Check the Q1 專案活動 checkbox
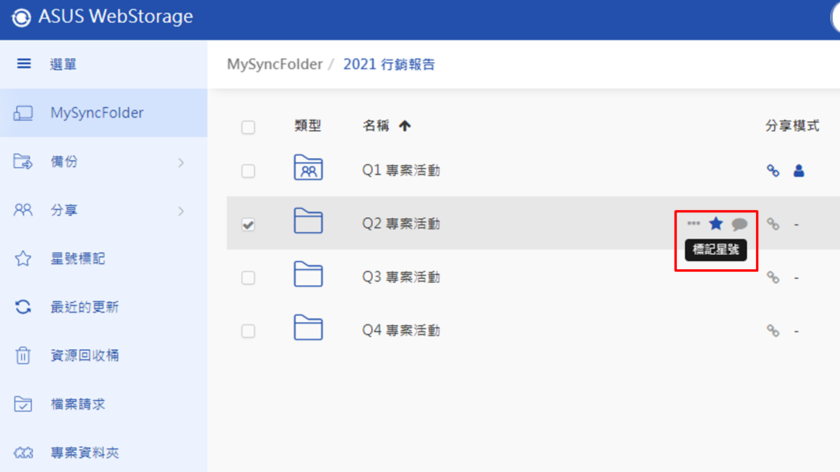The height and width of the screenshot is (472, 840). [x=248, y=171]
